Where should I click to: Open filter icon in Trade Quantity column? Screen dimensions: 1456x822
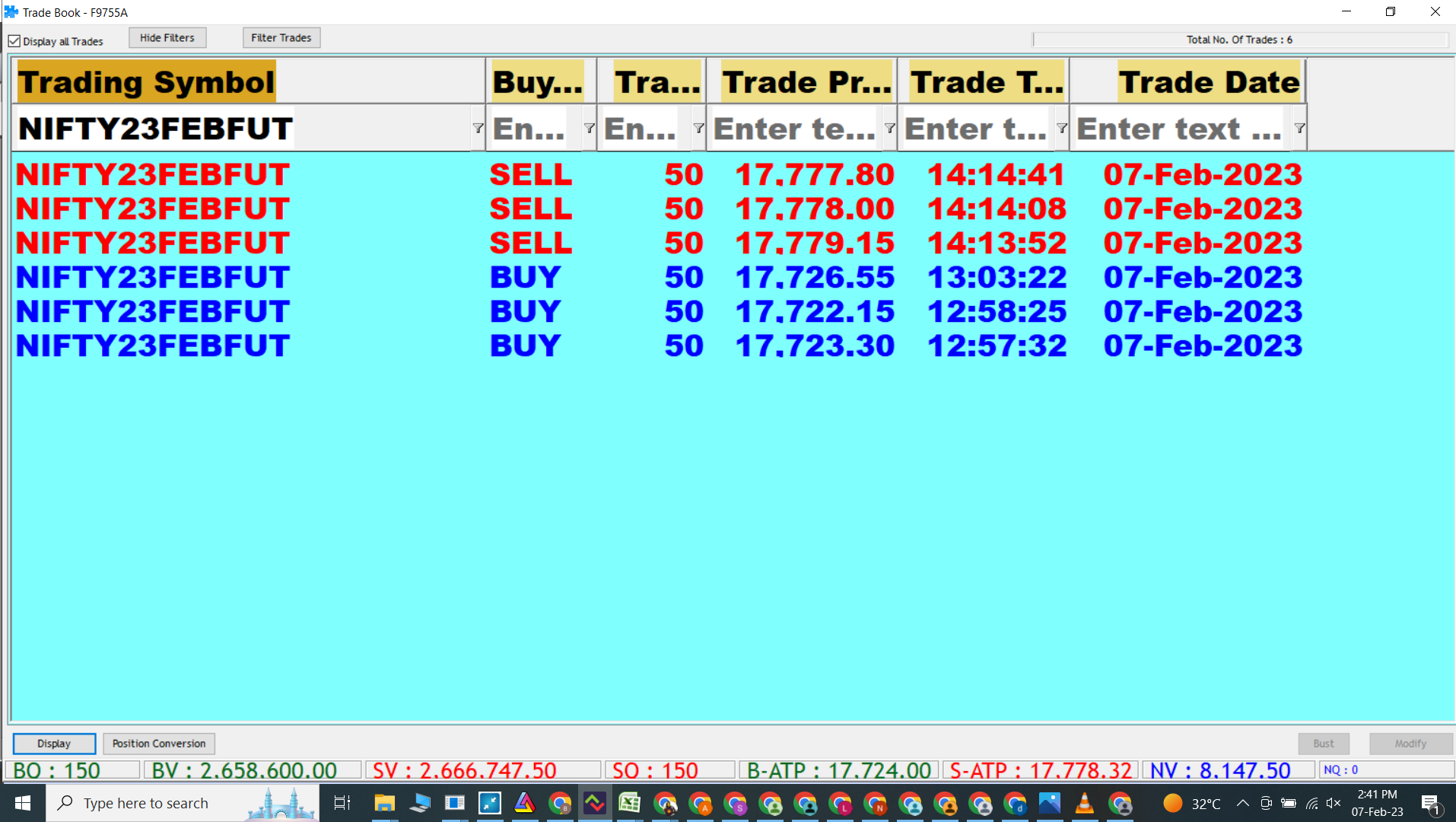[x=698, y=128]
